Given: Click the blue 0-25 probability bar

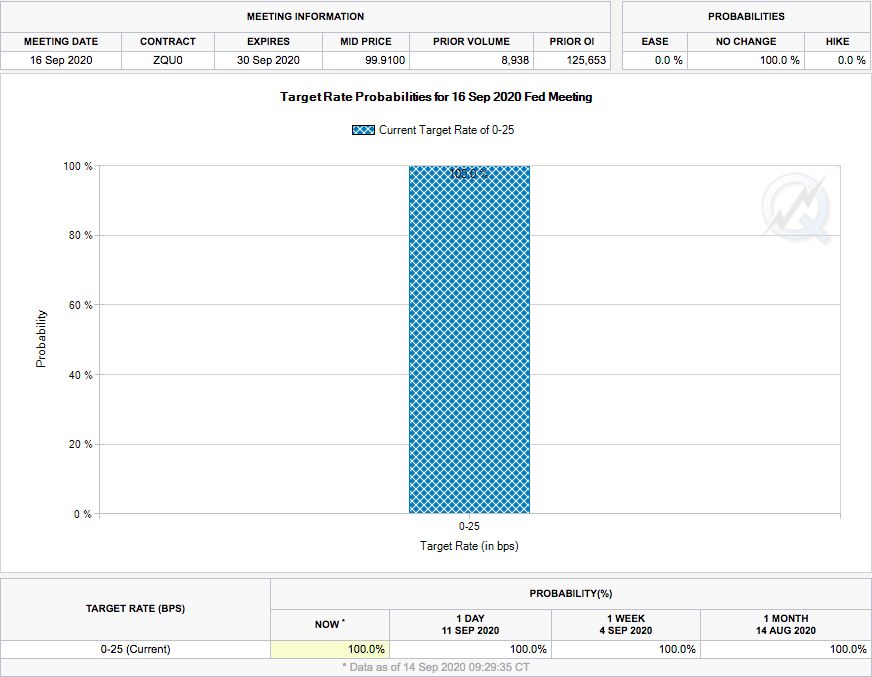Looking at the screenshot, I should point(469,339).
